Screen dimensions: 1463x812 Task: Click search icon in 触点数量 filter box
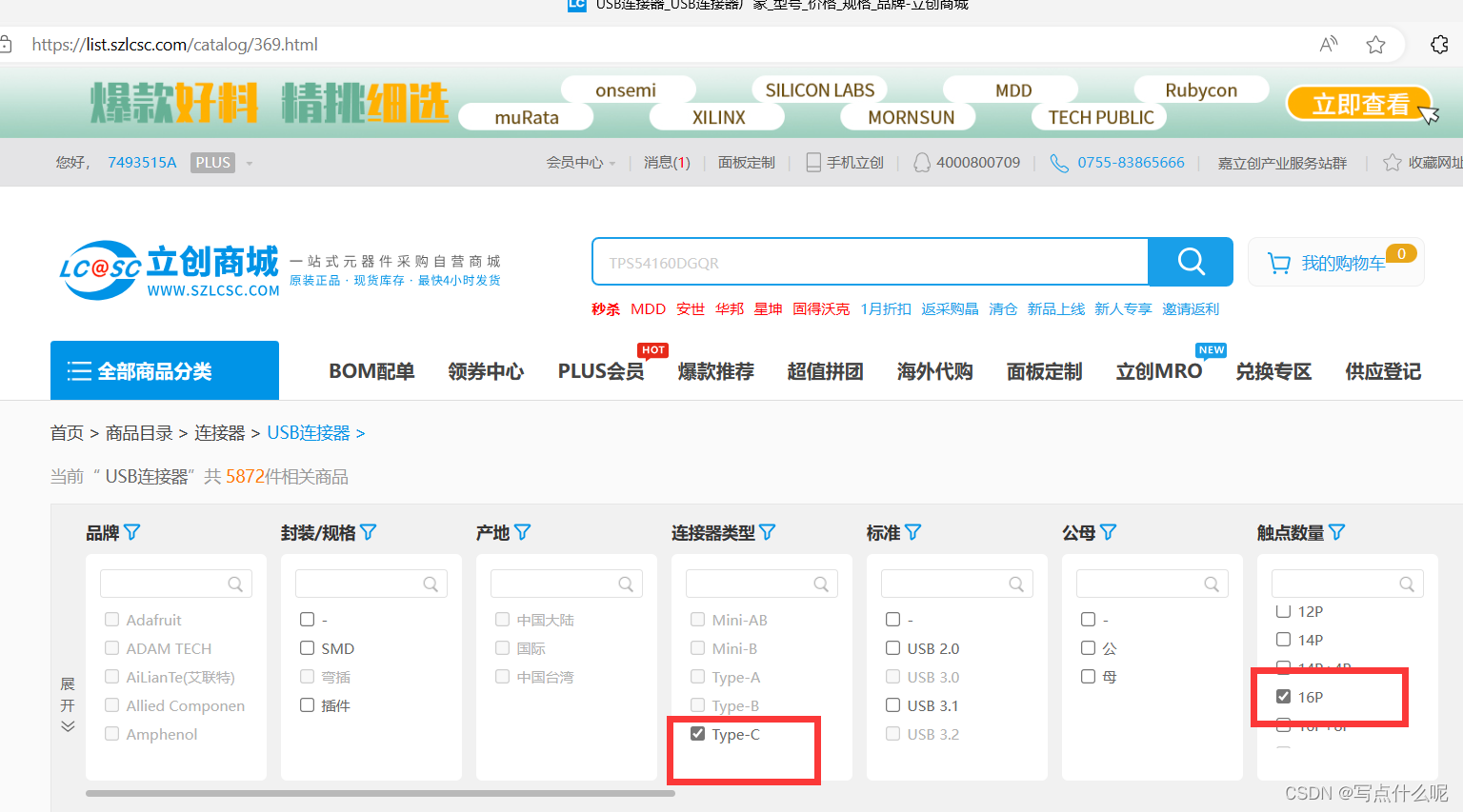pos(1407,584)
